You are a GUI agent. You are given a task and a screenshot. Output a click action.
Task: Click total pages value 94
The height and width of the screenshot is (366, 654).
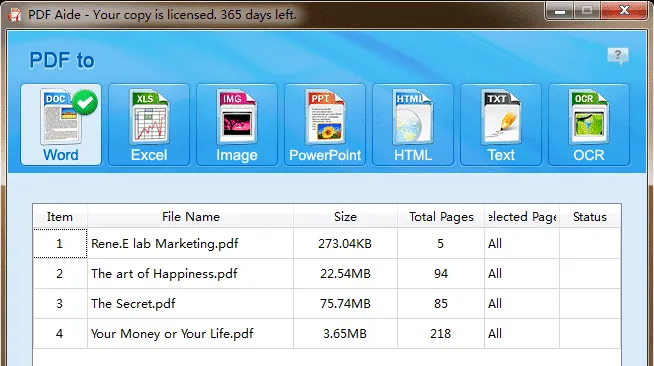pos(441,273)
